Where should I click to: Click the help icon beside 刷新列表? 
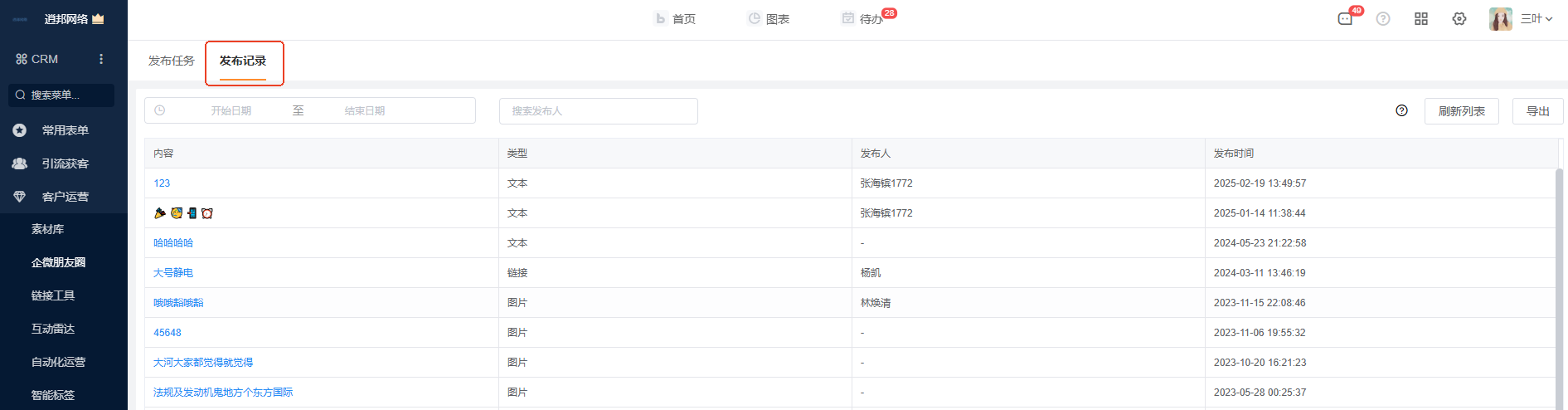point(1401,110)
